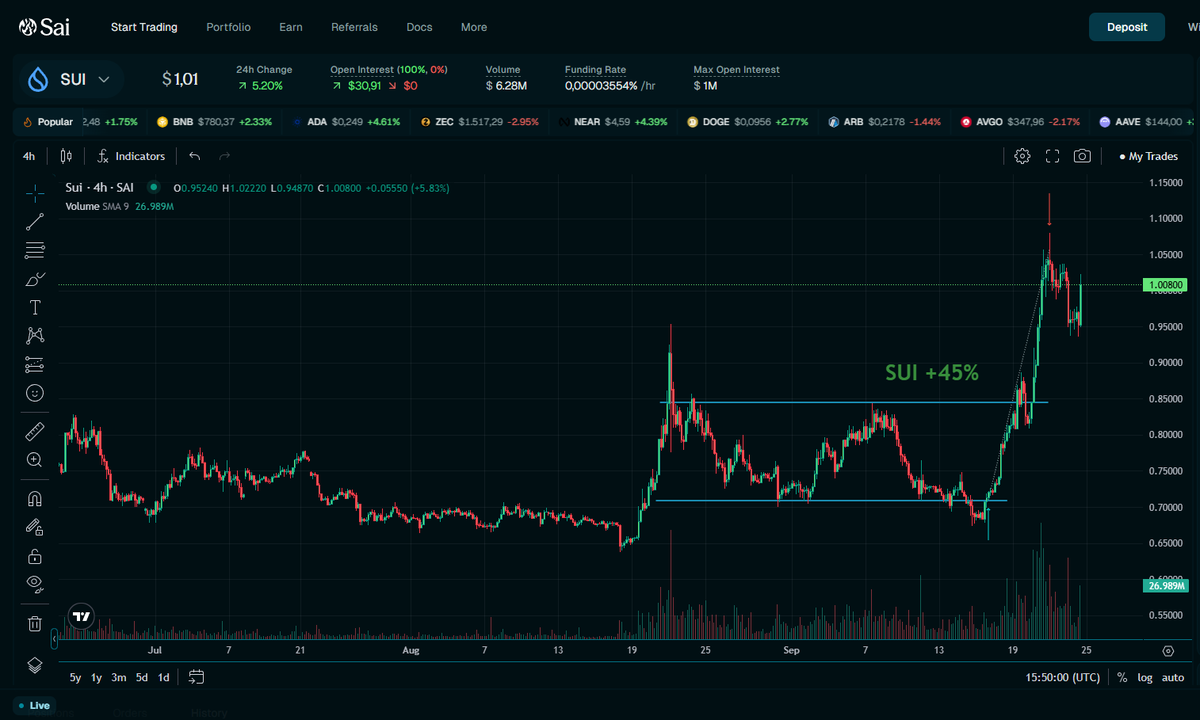Toggle My Trades display
Image resolution: width=1200 pixels, height=720 pixels.
point(1149,156)
